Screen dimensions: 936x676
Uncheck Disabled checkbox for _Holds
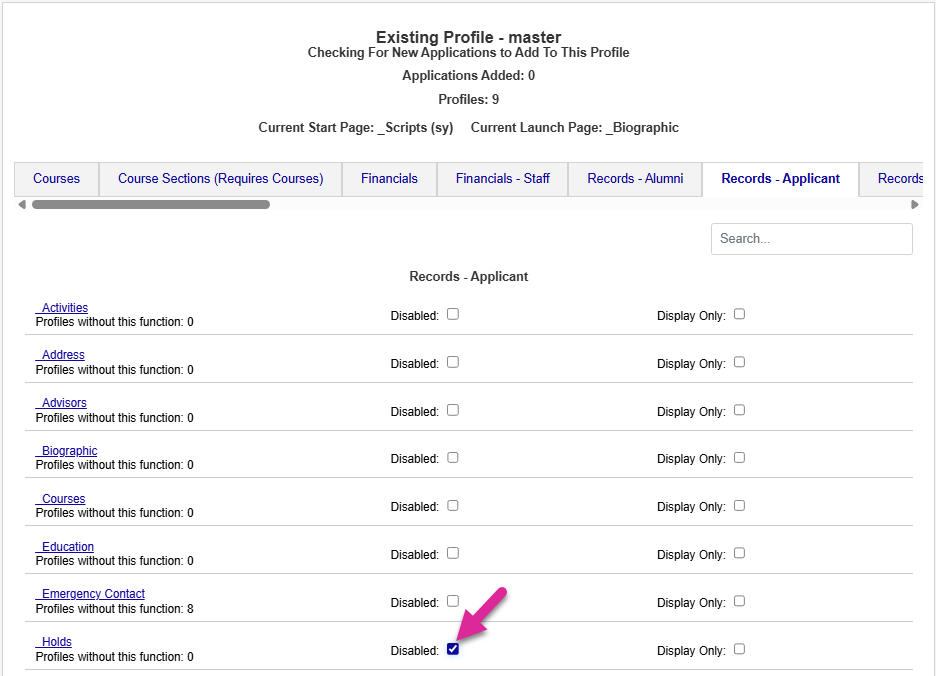[x=453, y=649]
